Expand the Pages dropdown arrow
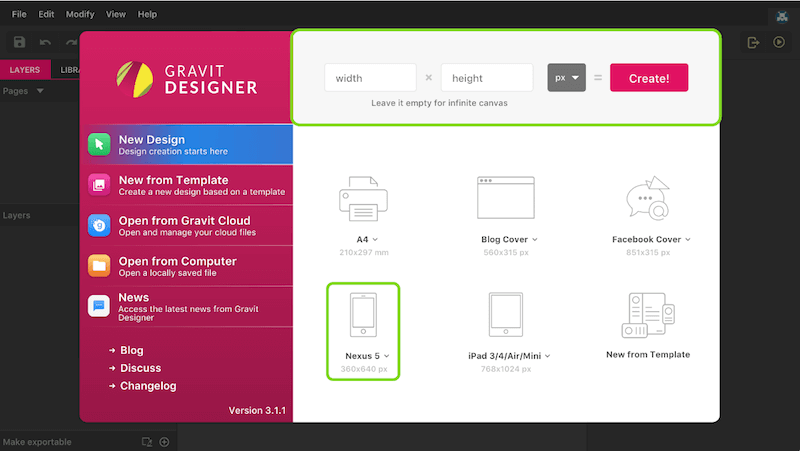 pos(40,91)
